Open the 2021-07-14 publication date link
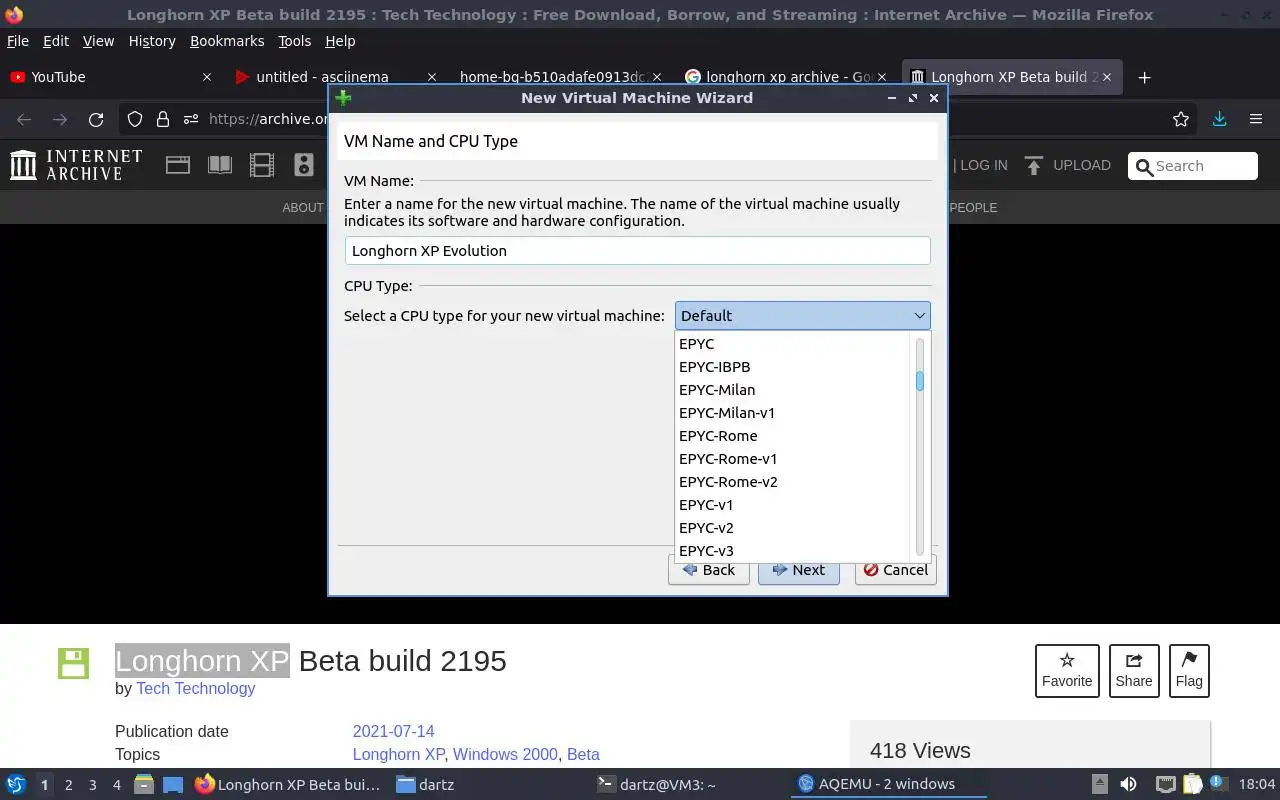The width and height of the screenshot is (1280, 800). point(393,731)
